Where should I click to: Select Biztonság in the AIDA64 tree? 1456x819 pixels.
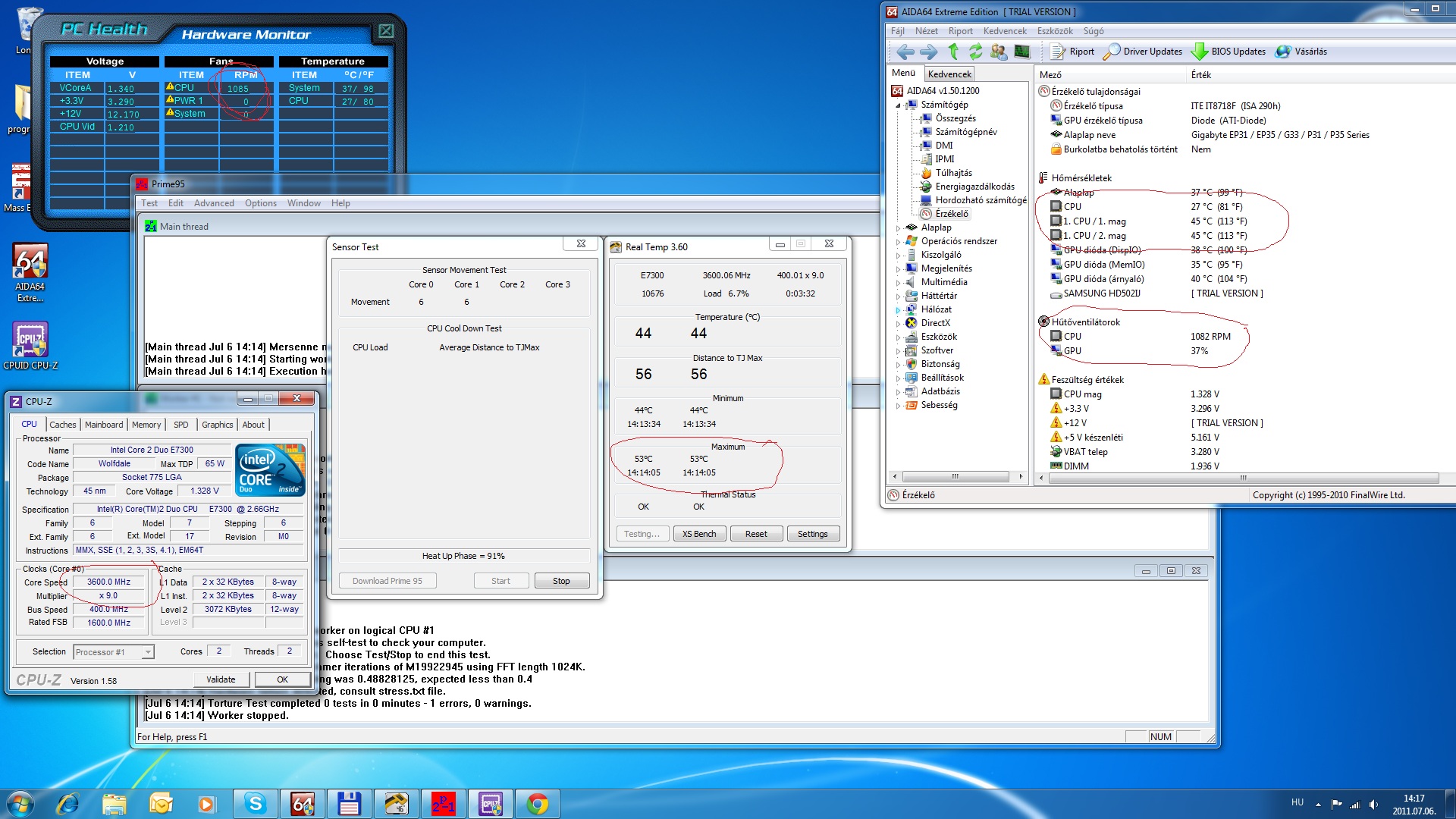click(x=940, y=364)
